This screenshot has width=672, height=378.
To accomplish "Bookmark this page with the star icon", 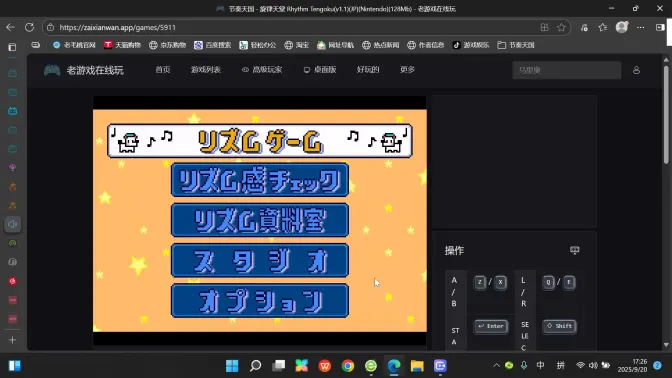I will pyautogui.click(x=561, y=27).
